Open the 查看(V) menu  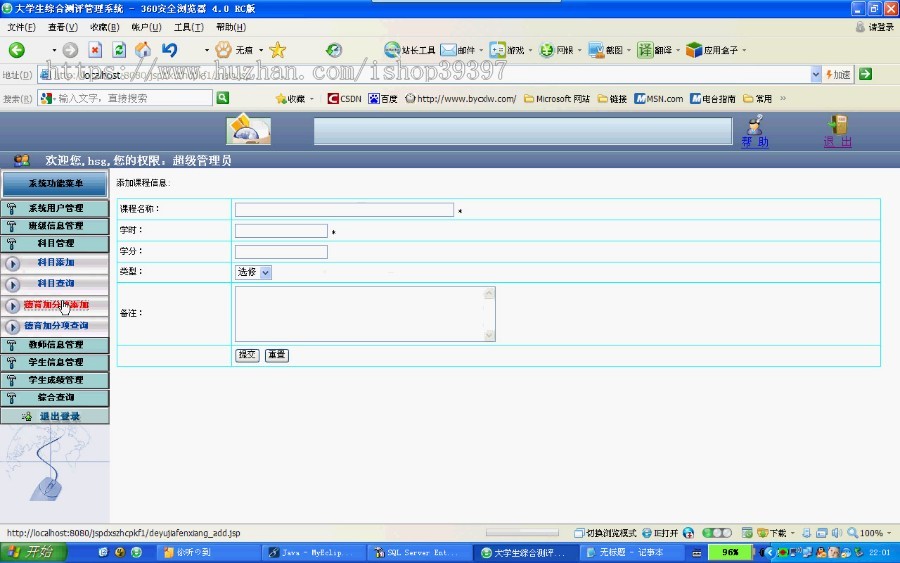pos(63,27)
